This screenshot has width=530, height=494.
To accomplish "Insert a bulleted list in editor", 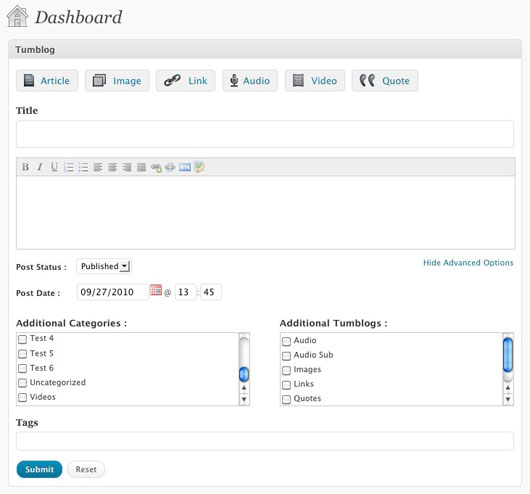I will (x=83, y=167).
